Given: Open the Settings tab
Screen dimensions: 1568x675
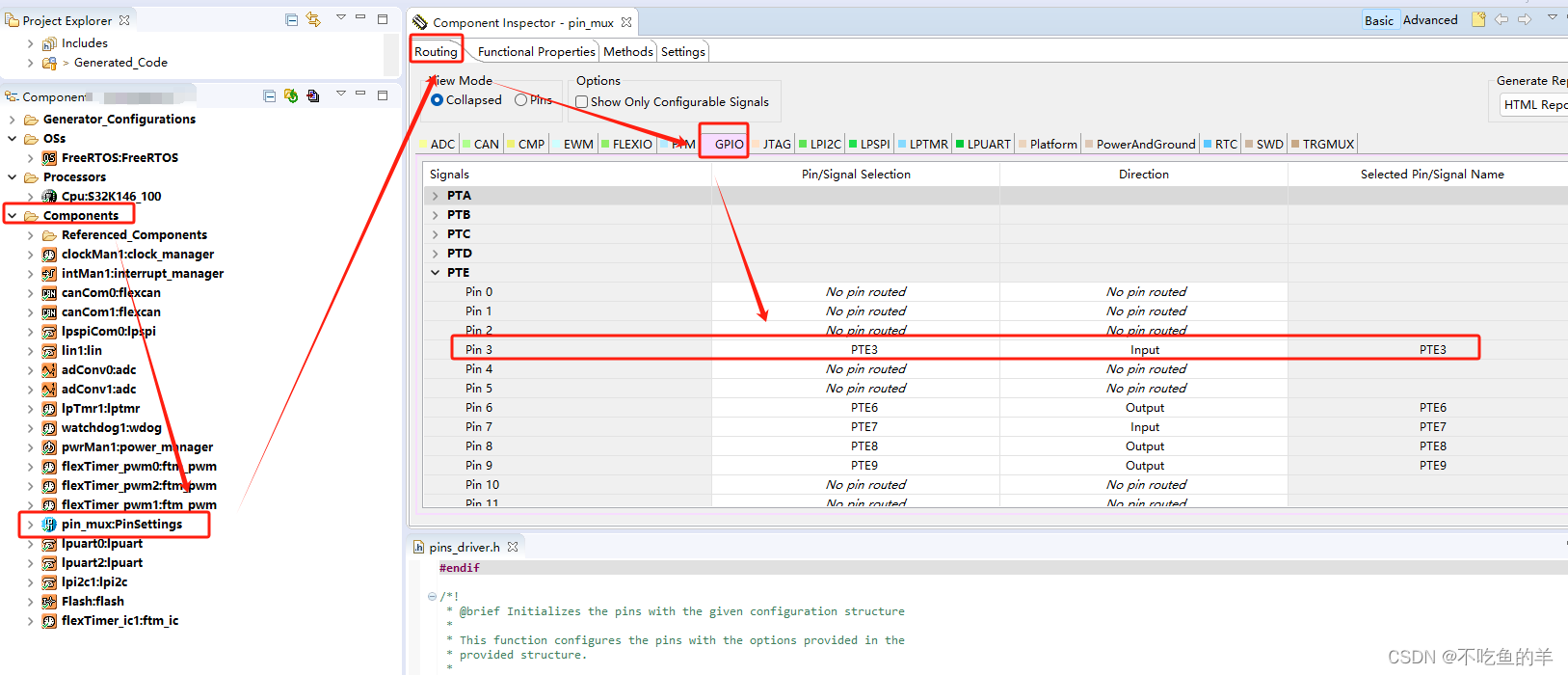Looking at the screenshot, I should (x=683, y=52).
